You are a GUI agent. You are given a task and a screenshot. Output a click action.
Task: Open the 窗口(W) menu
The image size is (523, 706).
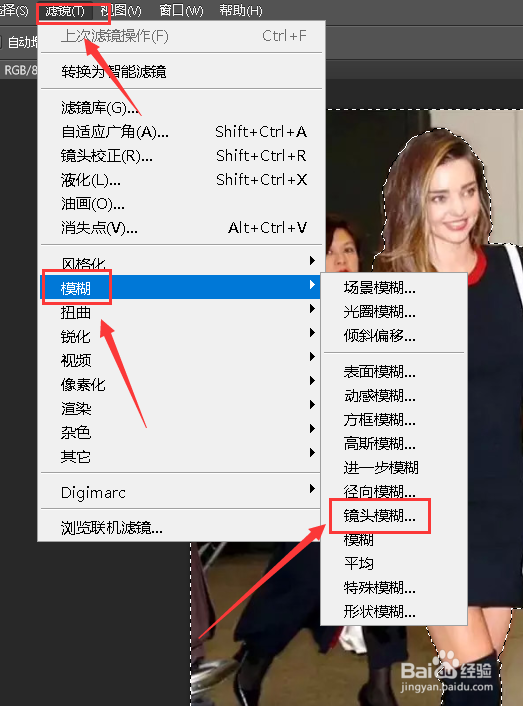[x=181, y=10]
